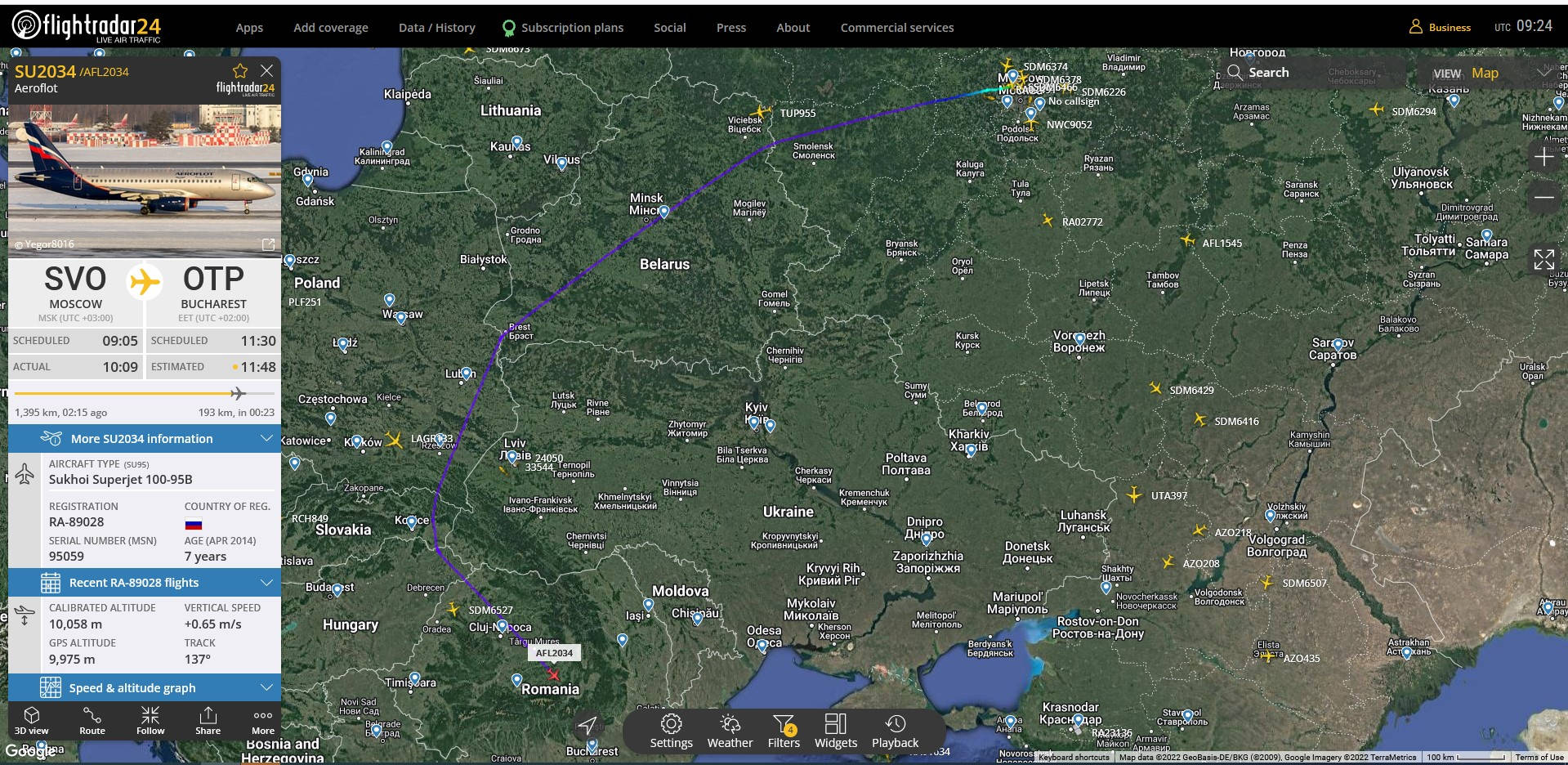
Task: Open the Weather layers panel
Action: point(730,731)
